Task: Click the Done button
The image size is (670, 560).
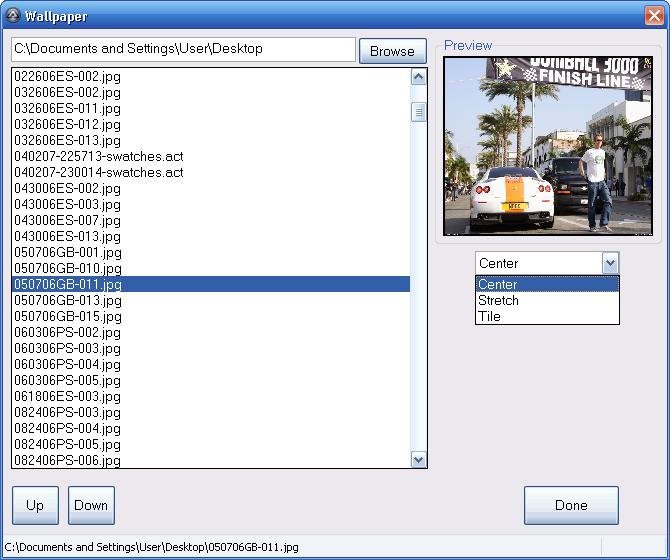Action: [571, 505]
